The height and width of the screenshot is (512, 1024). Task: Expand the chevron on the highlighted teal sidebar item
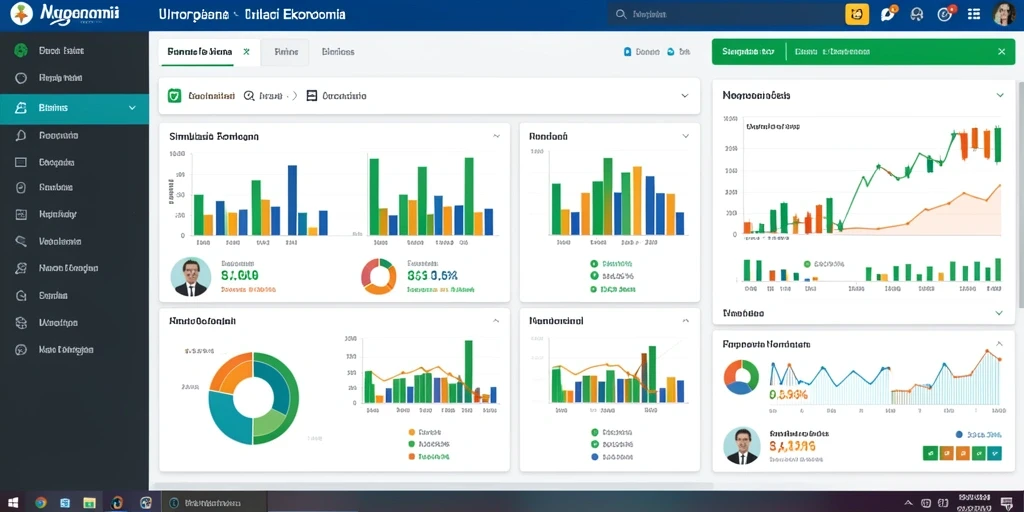point(133,108)
